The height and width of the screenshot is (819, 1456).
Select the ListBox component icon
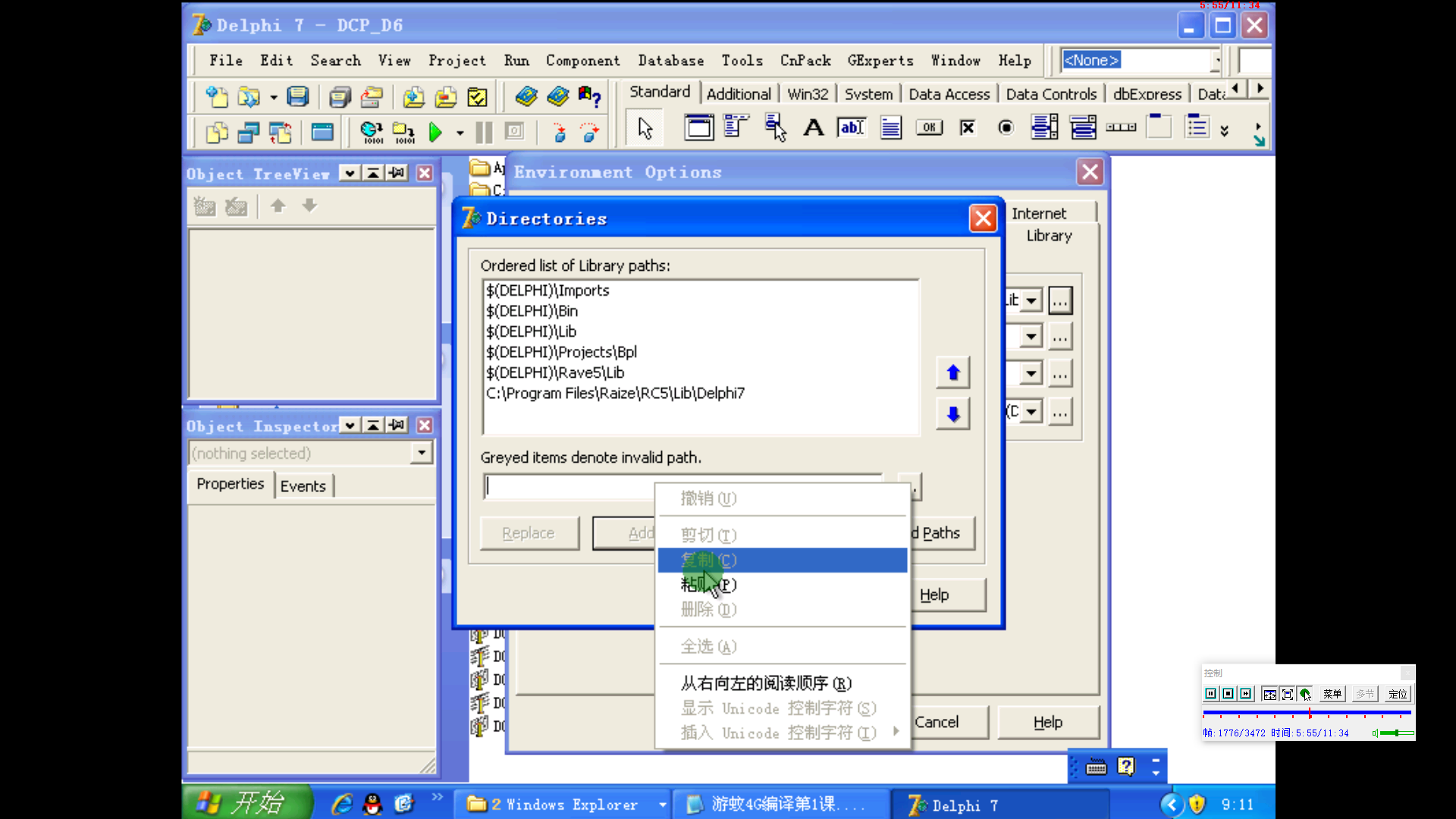pyautogui.click(x=1045, y=127)
